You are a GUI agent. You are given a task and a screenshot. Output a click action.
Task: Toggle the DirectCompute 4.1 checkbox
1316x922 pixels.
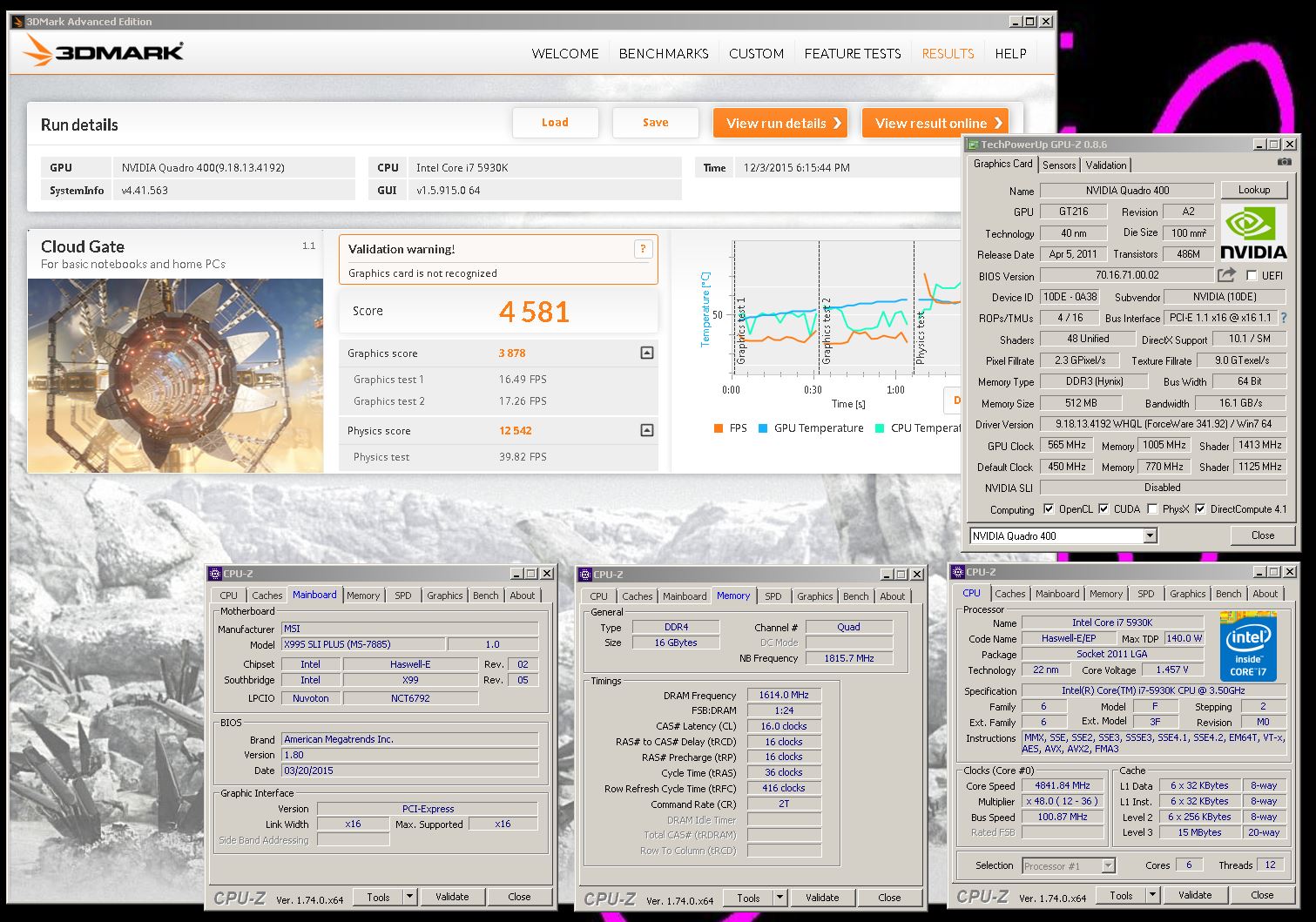point(1200,509)
